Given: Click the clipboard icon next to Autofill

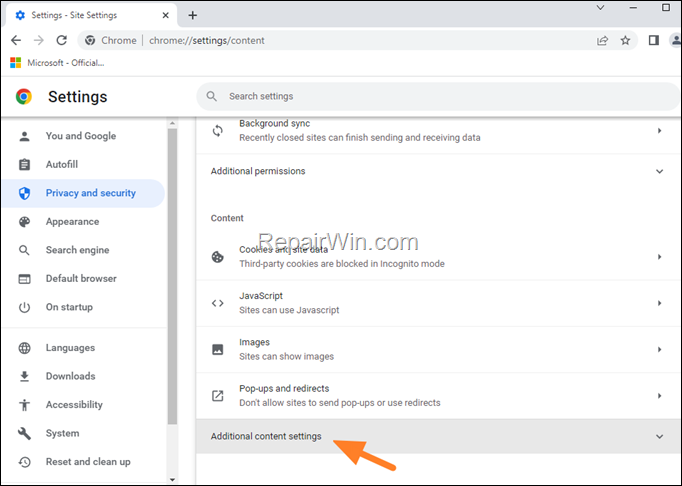Looking at the screenshot, I should pyautogui.click(x=24, y=164).
